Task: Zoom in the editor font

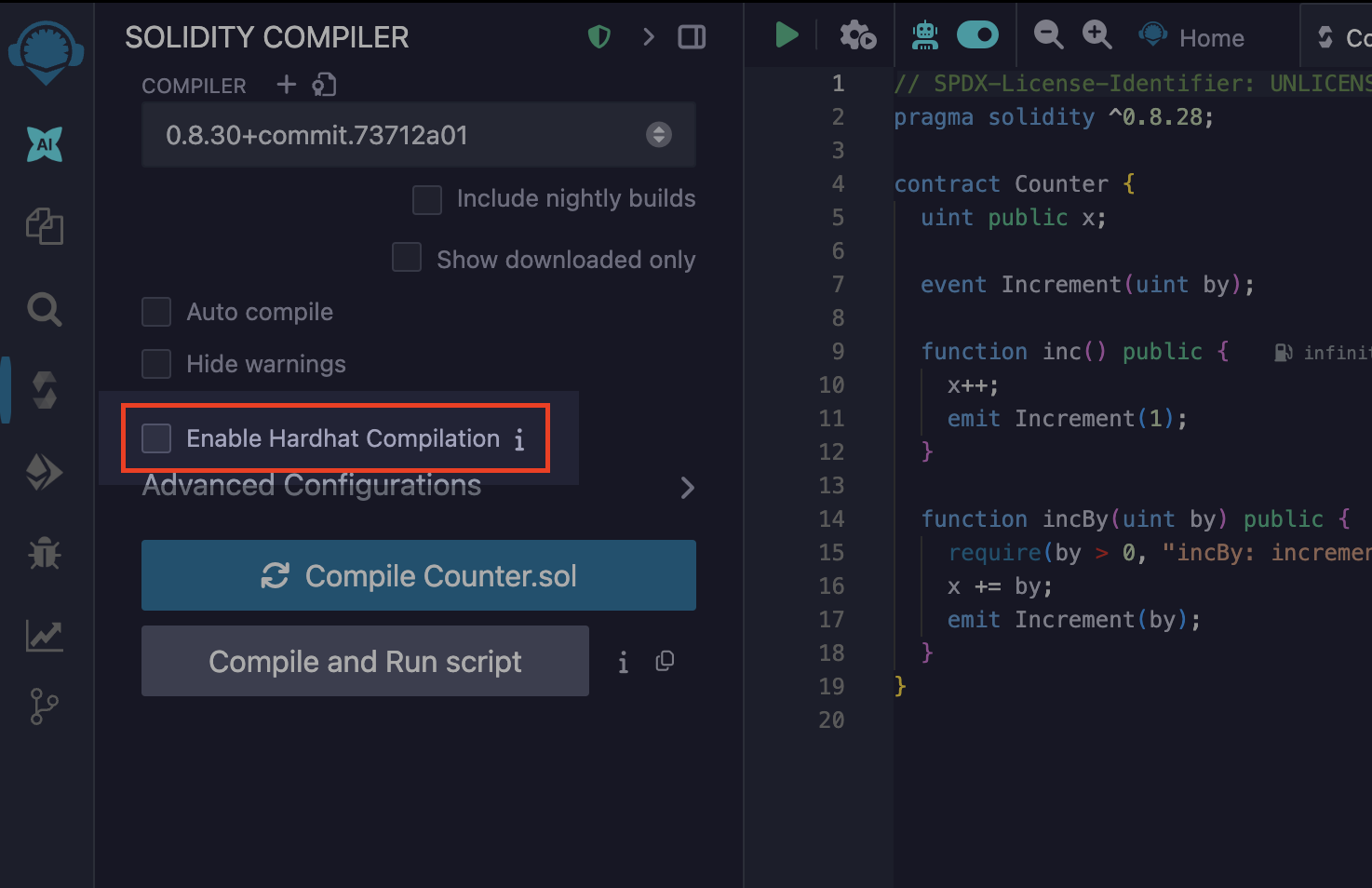Action: 1097,35
